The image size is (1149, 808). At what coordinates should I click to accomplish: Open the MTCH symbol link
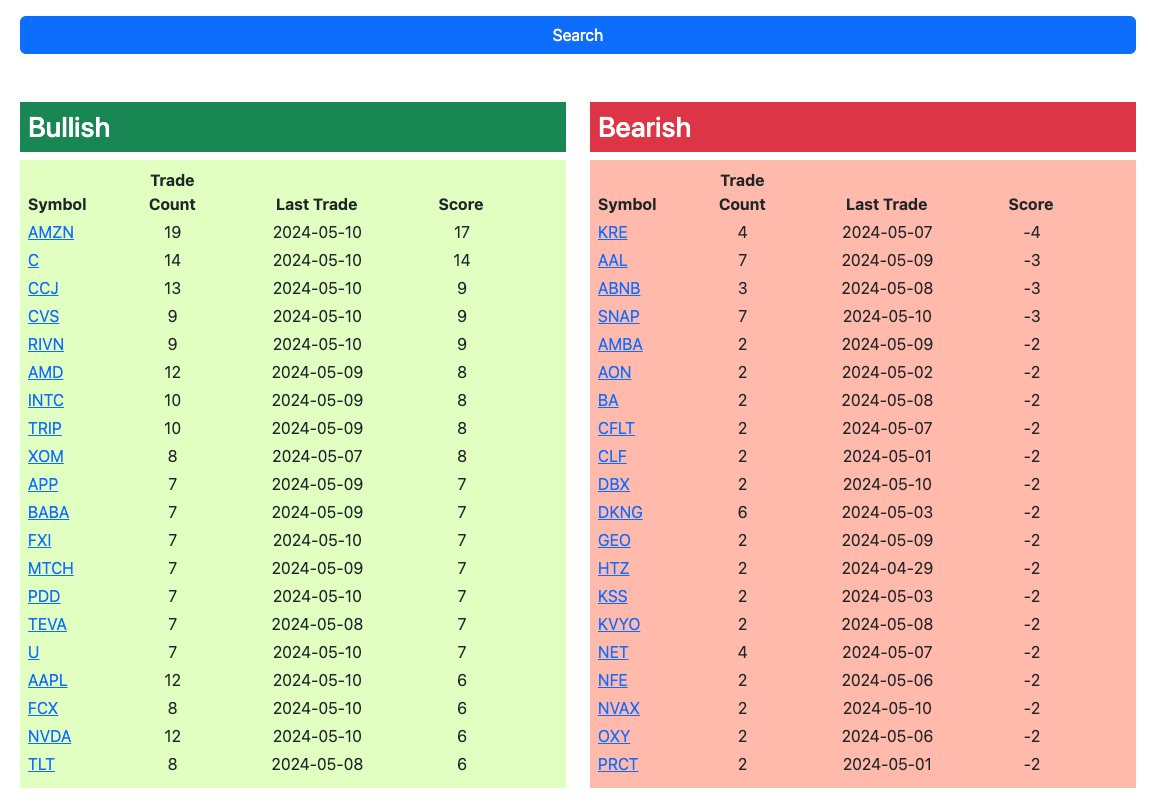coord(51,568)
